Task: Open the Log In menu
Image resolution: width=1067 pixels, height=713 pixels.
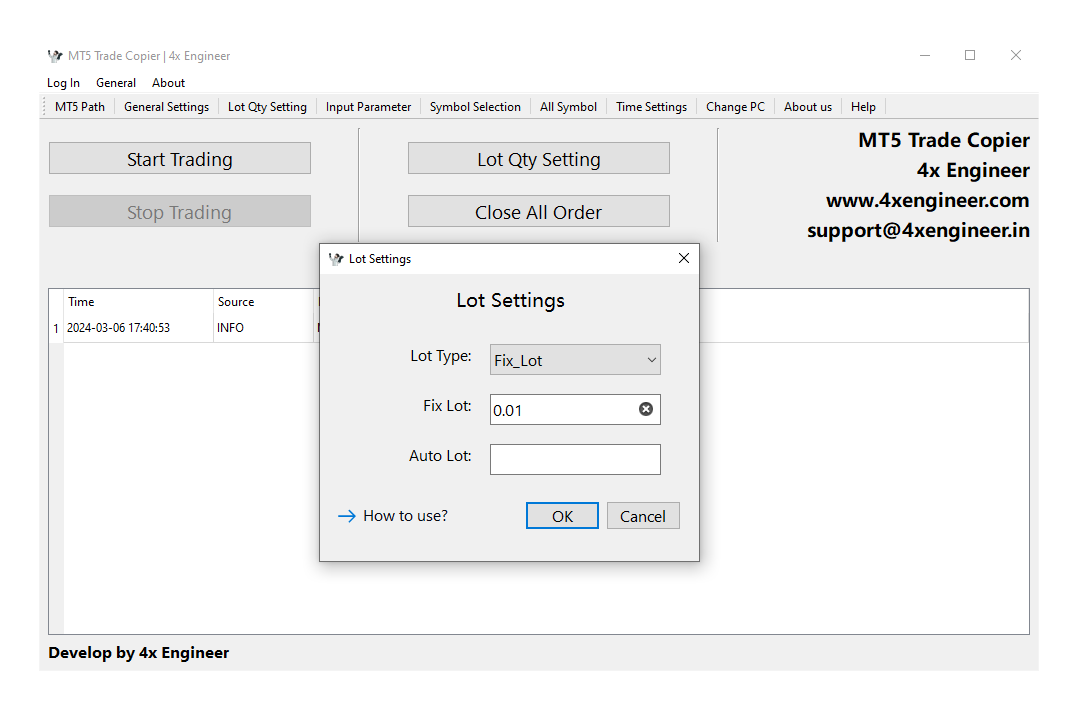Action: coord(63,83)
